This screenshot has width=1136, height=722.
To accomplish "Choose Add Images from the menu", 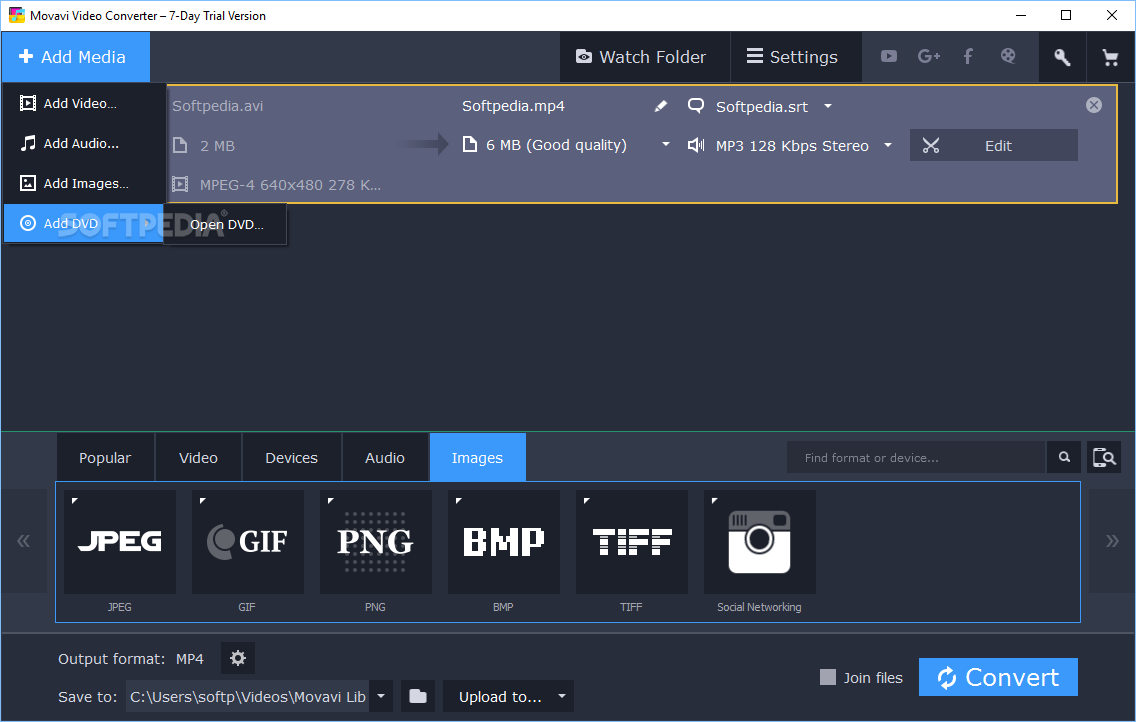I will click(83, 183).
